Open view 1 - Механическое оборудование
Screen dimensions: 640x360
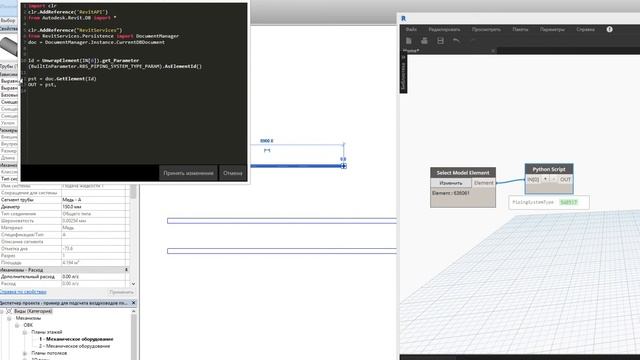(76, 339)
